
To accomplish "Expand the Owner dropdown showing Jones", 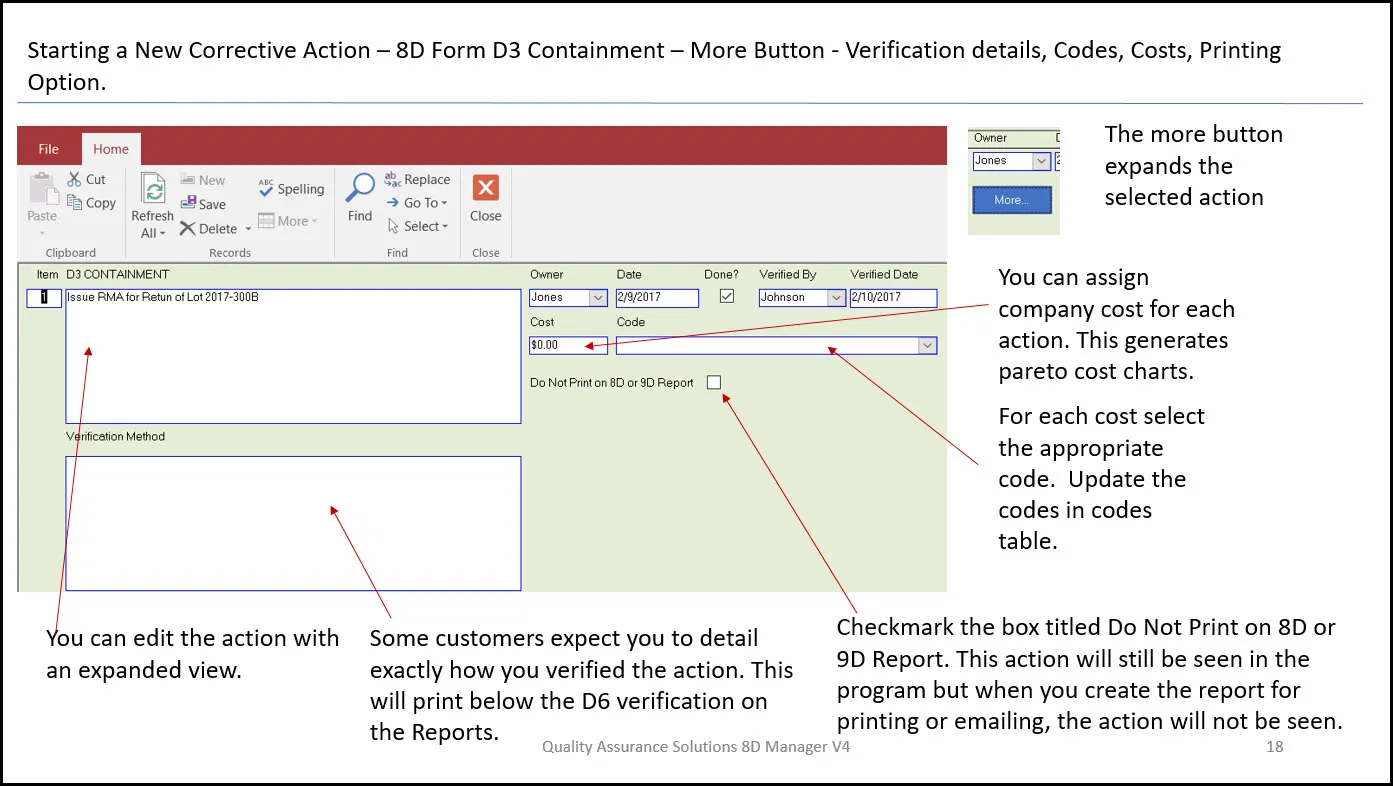I will coord(597,298).
